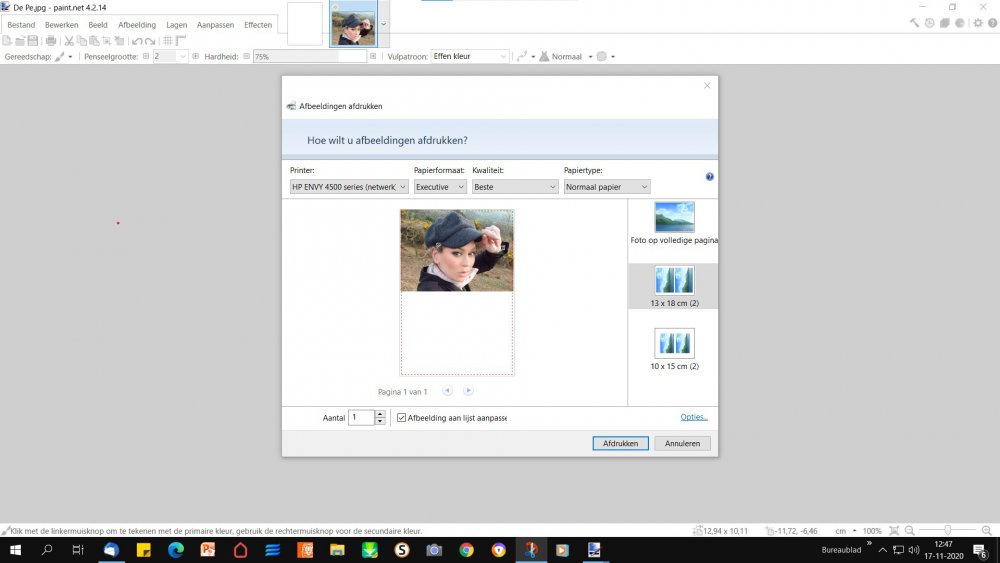Open Microsoft Edge from the taskbar
The height and width of the screenshot is (563, 1000).
point(176,550)
